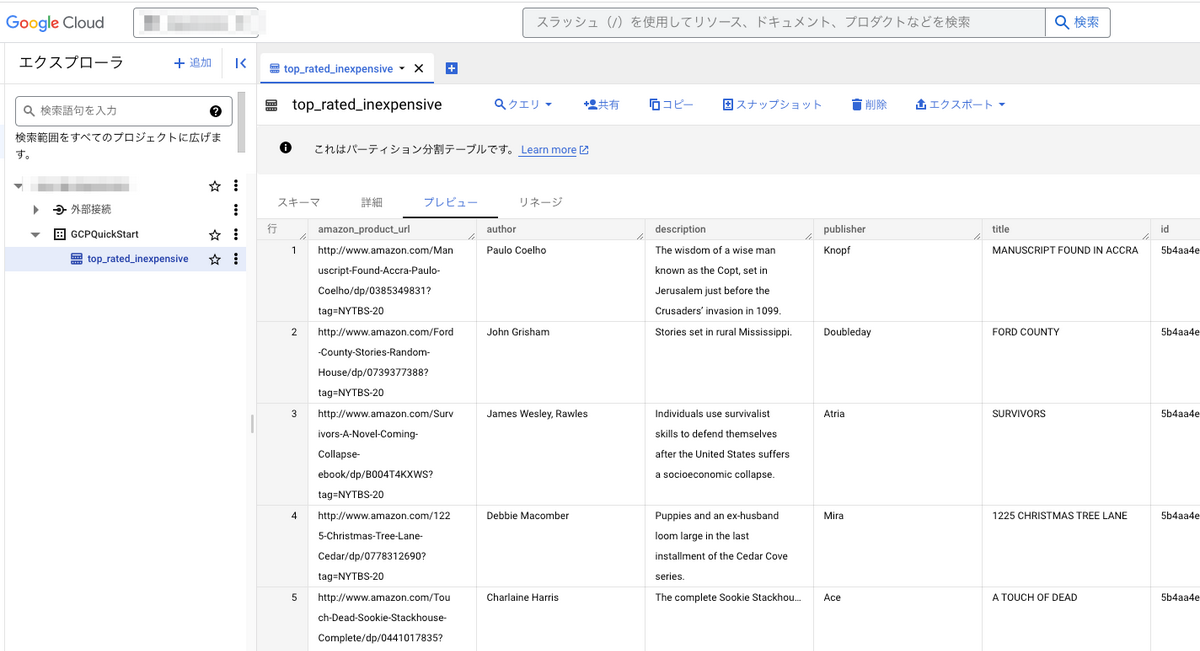Click the search magnifier icon in explorer
Screen dimensions: 1200x651
click(29, 111)
